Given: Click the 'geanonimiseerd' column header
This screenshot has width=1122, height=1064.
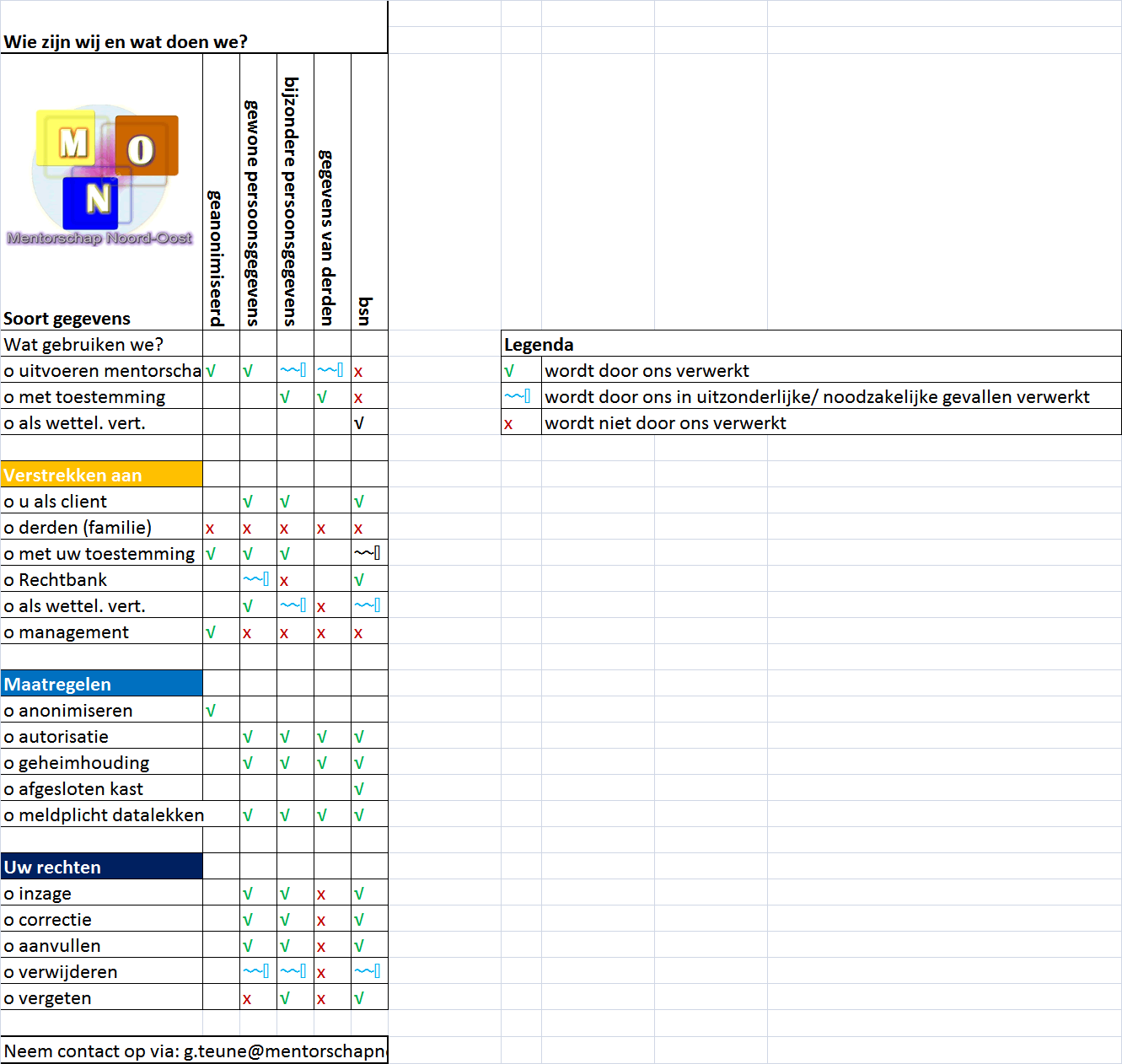Looking at the screenshot, I should tap(217, 257).
